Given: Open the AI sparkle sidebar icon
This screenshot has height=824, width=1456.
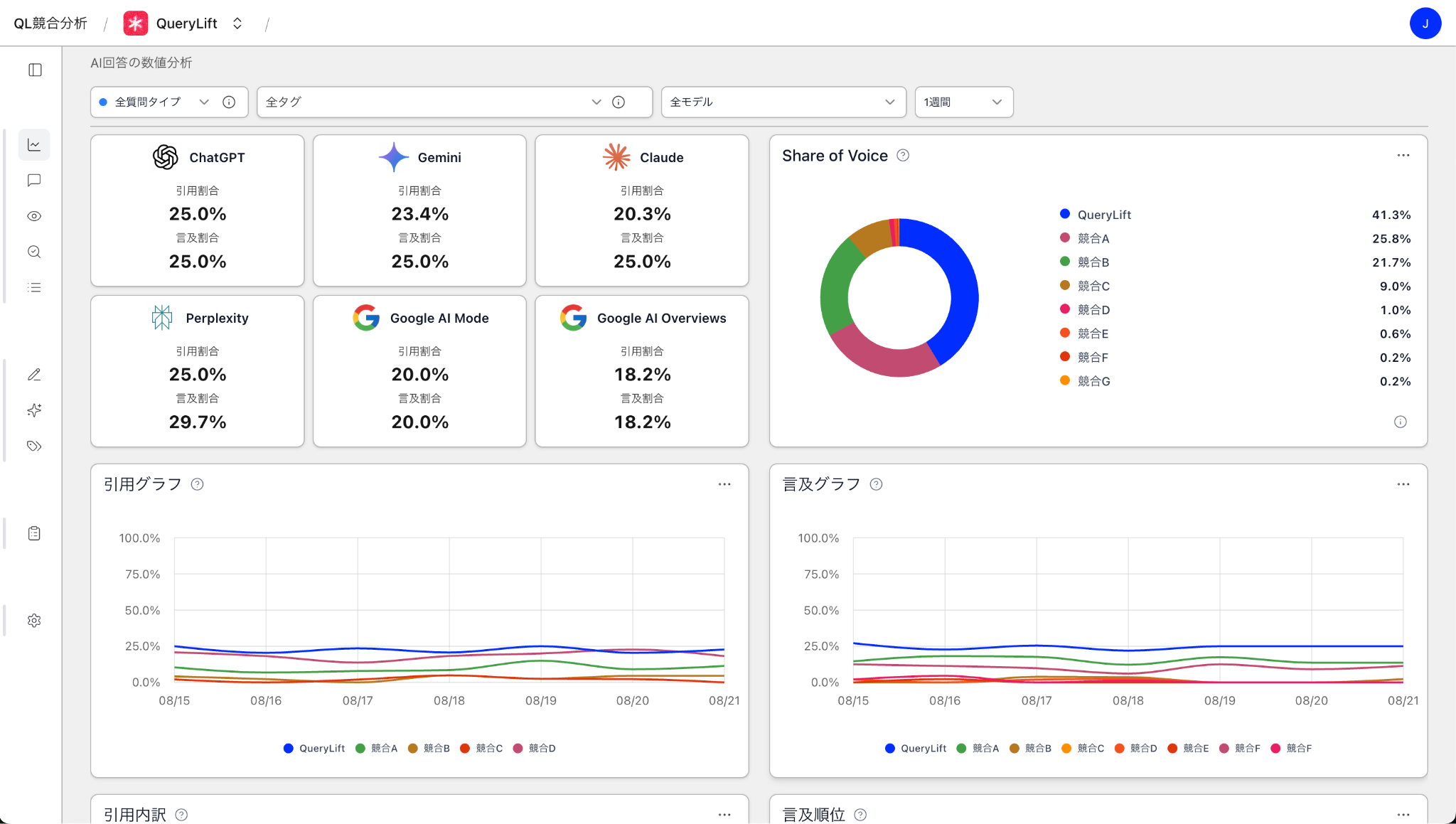Looking at the screenshot, I should [34, 410].
